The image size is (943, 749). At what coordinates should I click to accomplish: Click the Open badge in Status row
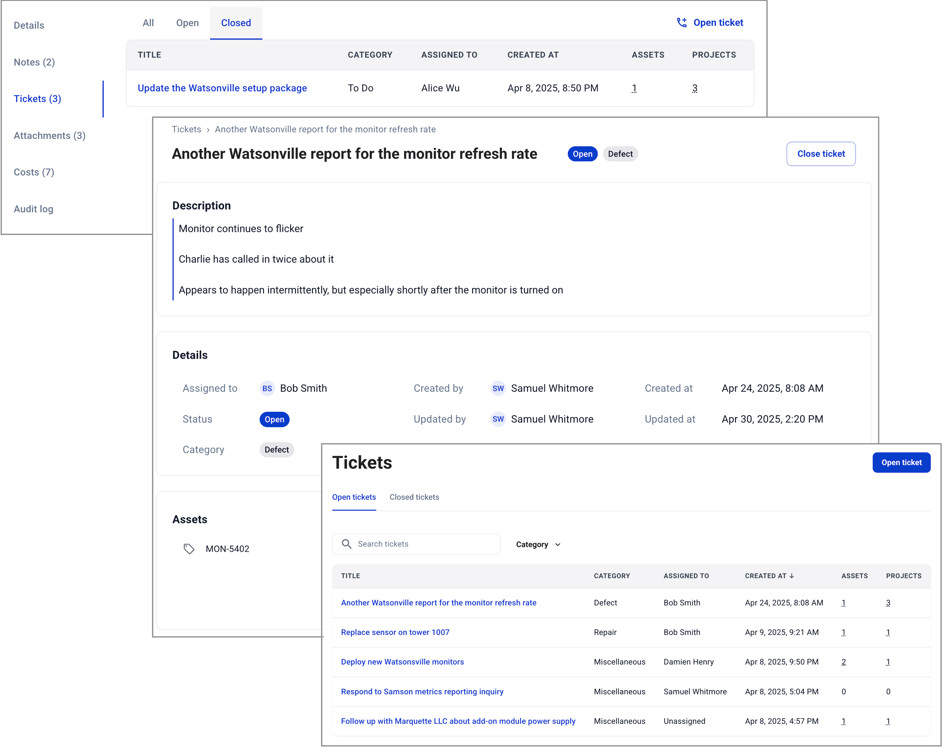click(x=274, y=419)
